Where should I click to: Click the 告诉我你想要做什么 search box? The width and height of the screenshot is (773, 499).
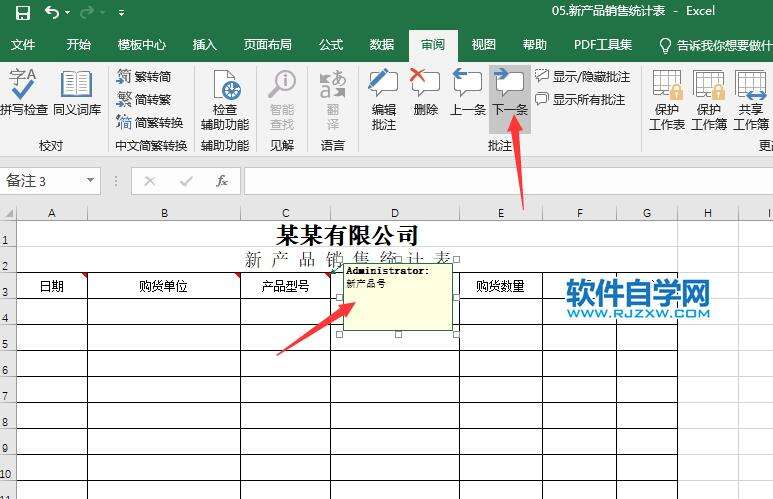pos(716,45)
